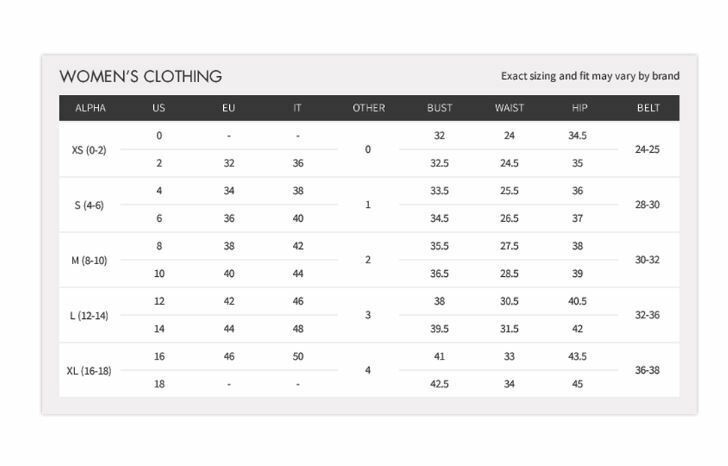Click the BELT column header

point(648,108)
